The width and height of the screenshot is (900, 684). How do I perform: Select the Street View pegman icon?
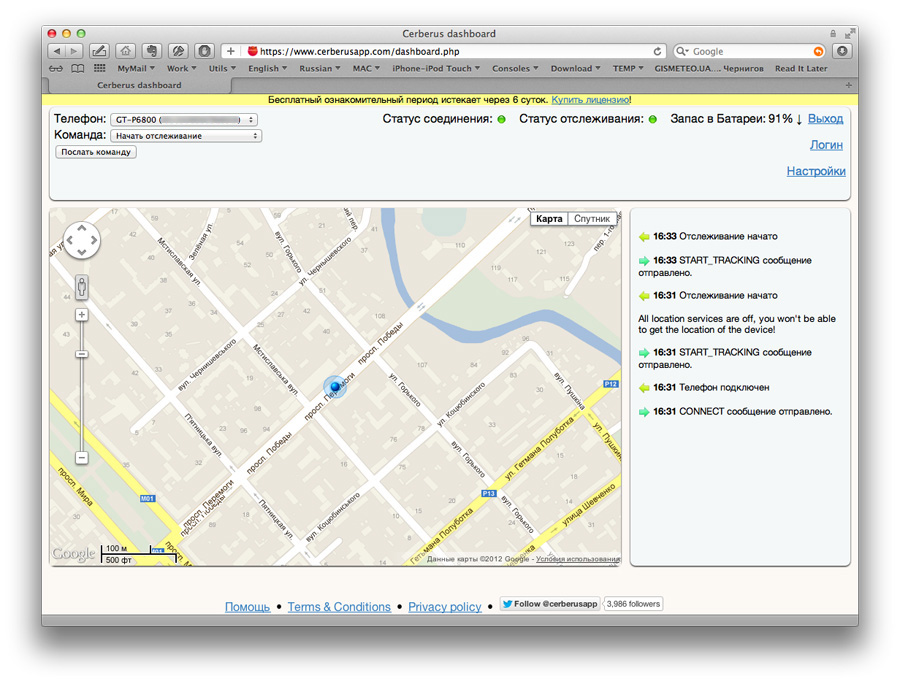click(81, 287)
